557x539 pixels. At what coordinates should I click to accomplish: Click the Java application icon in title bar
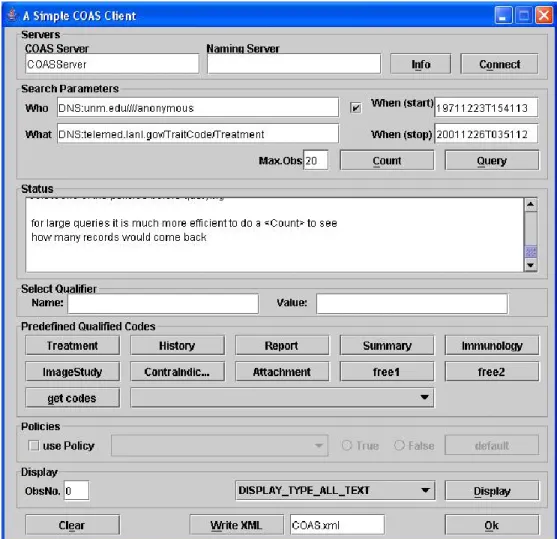[x=12, y=15]
